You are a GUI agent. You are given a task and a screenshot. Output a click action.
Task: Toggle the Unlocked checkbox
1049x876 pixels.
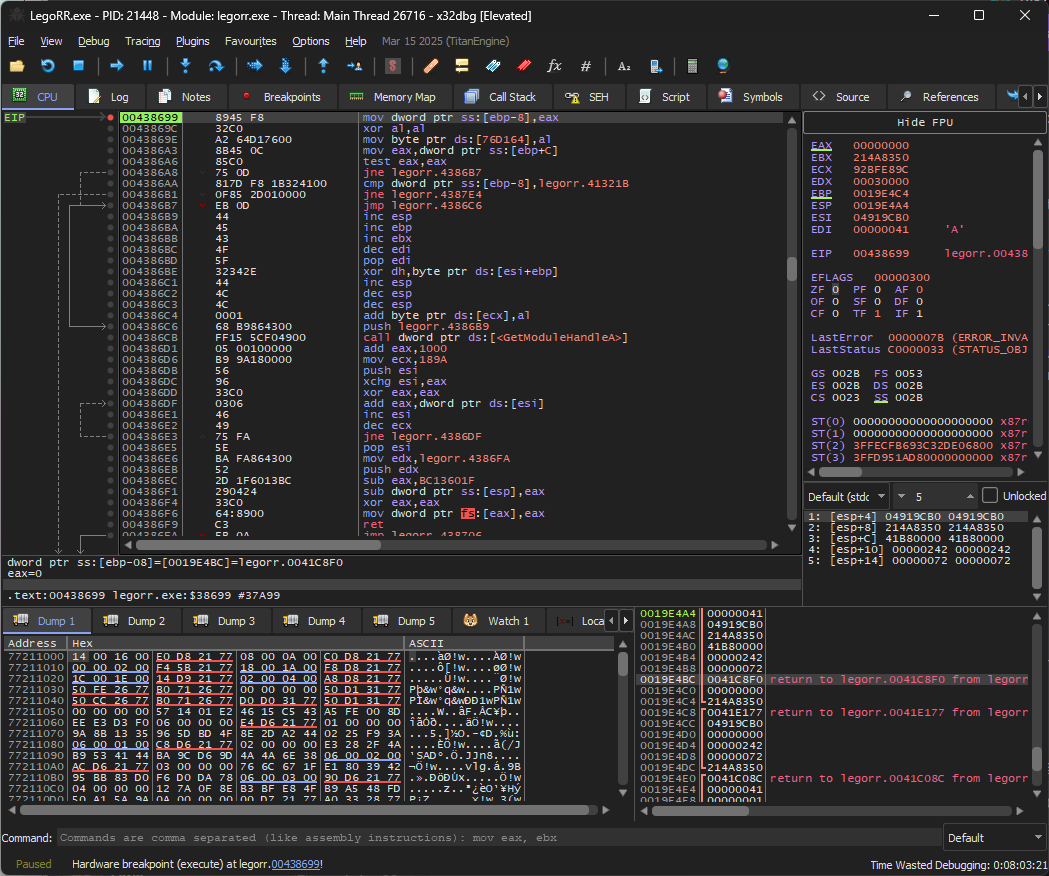(x=990, y=496)
